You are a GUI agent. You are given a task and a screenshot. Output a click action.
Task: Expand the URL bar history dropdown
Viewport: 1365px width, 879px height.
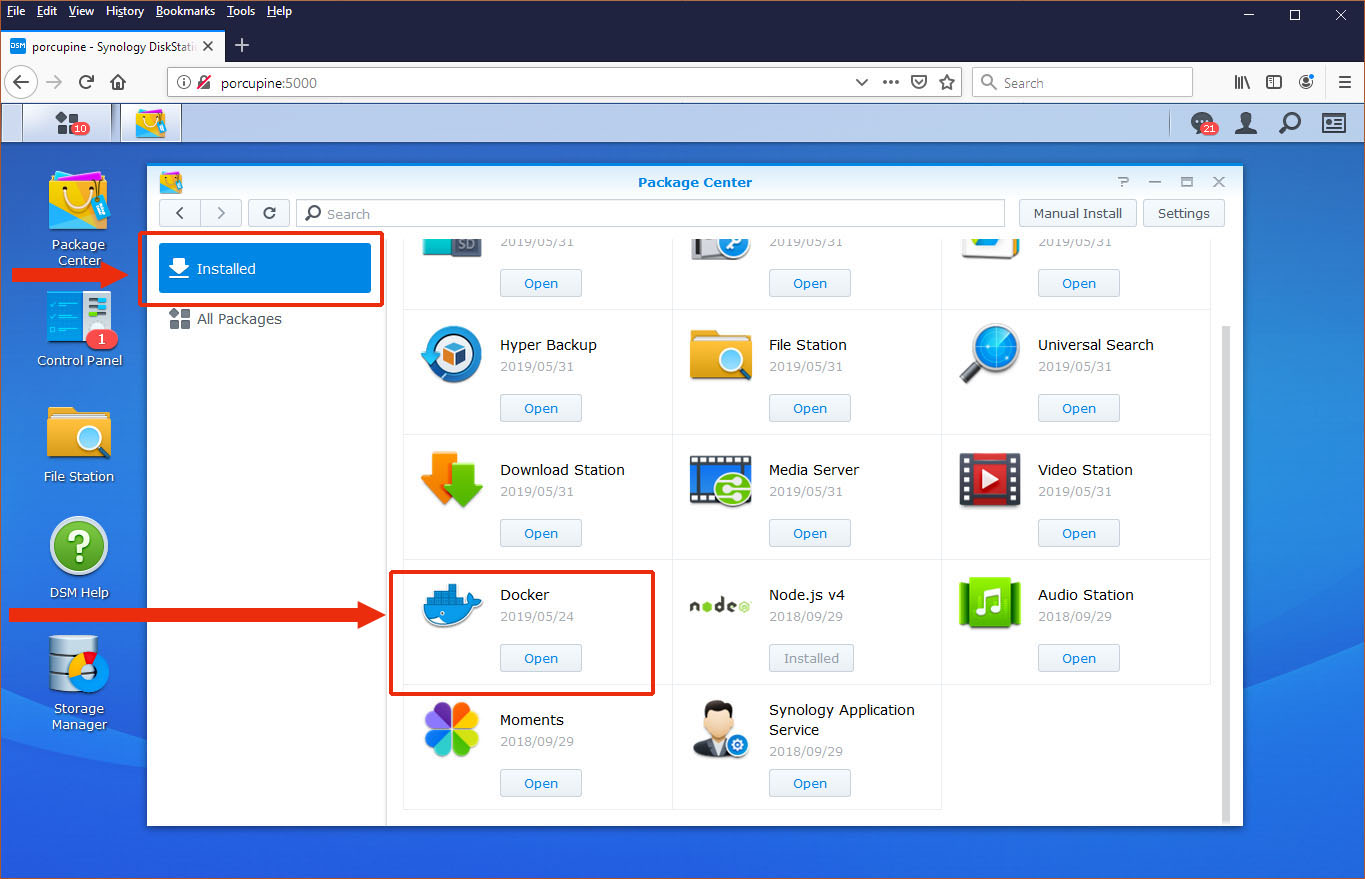[x=862, y=83]
